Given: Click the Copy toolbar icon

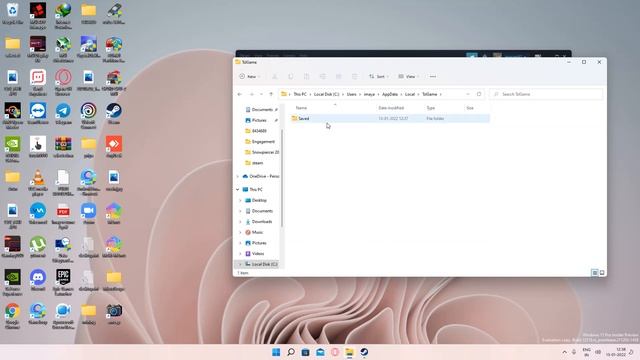Looking at the screenshot, I should pyautogui.click(x=291, y=76).
